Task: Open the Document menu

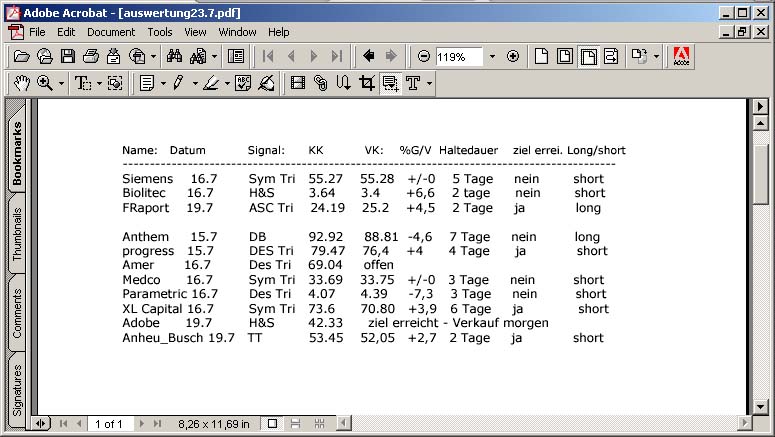Action: coord(111,32)
